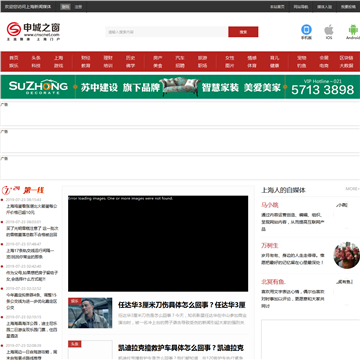Open the 图片 navigation item
This screenshot has width=360, height=360.
[x=230, y=66]
